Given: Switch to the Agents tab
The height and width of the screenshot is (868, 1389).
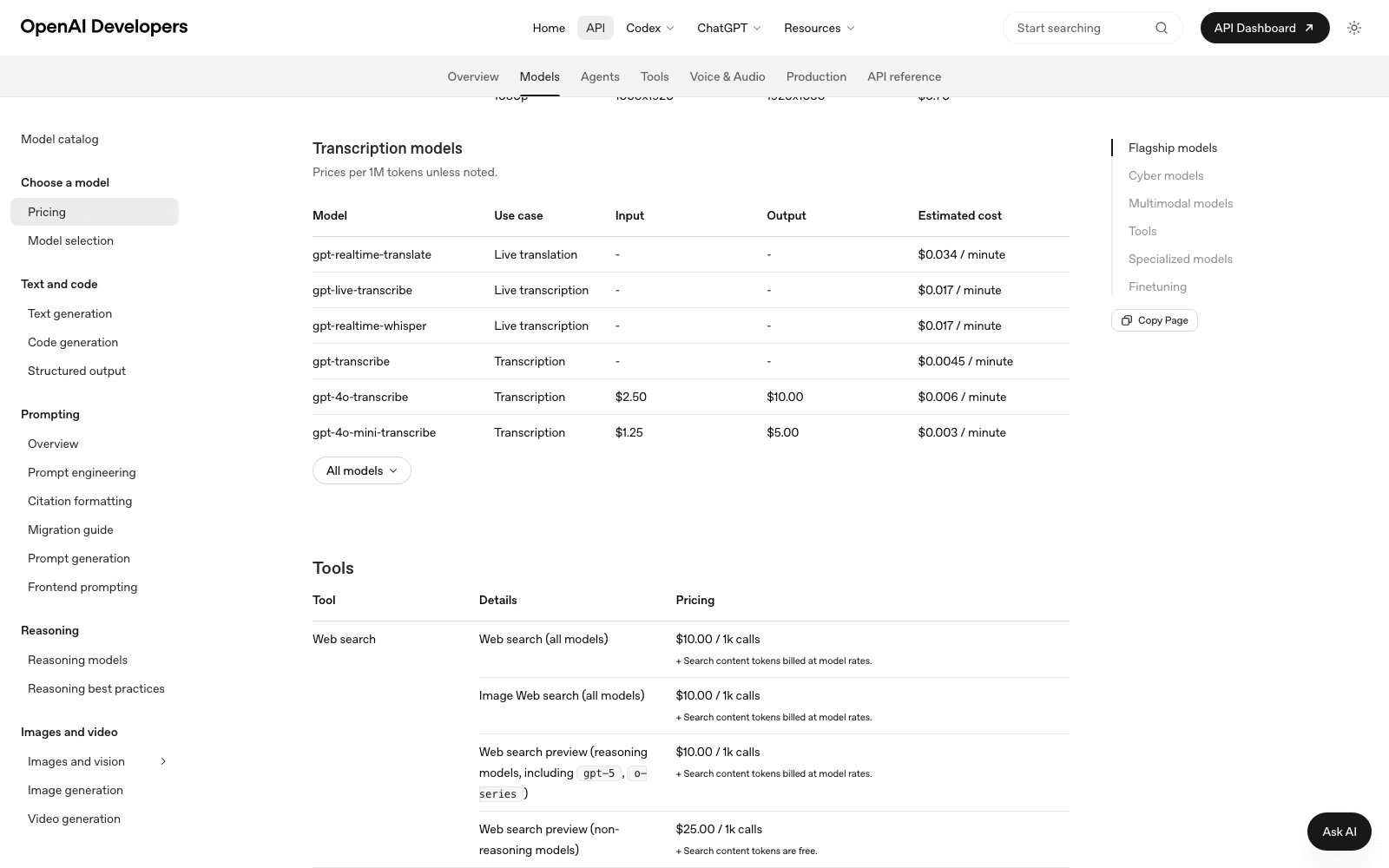Looking at the screenshot, I should (x=600, y=76).
